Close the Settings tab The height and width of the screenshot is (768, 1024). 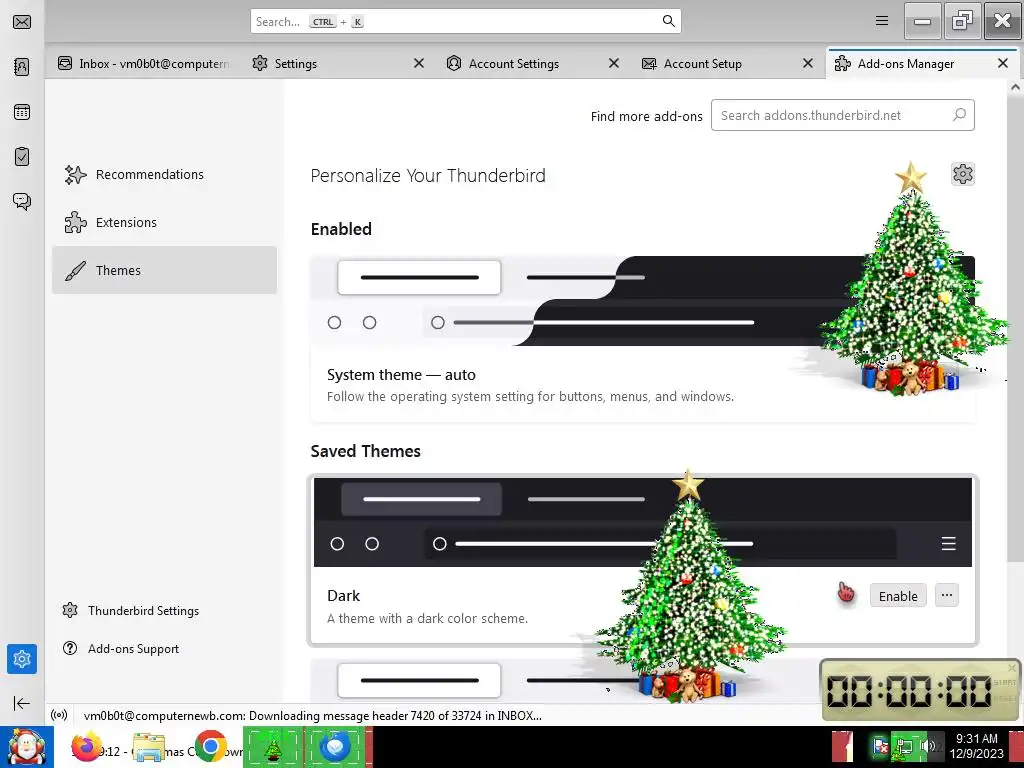pyautogui.click(x=419, y=63)
